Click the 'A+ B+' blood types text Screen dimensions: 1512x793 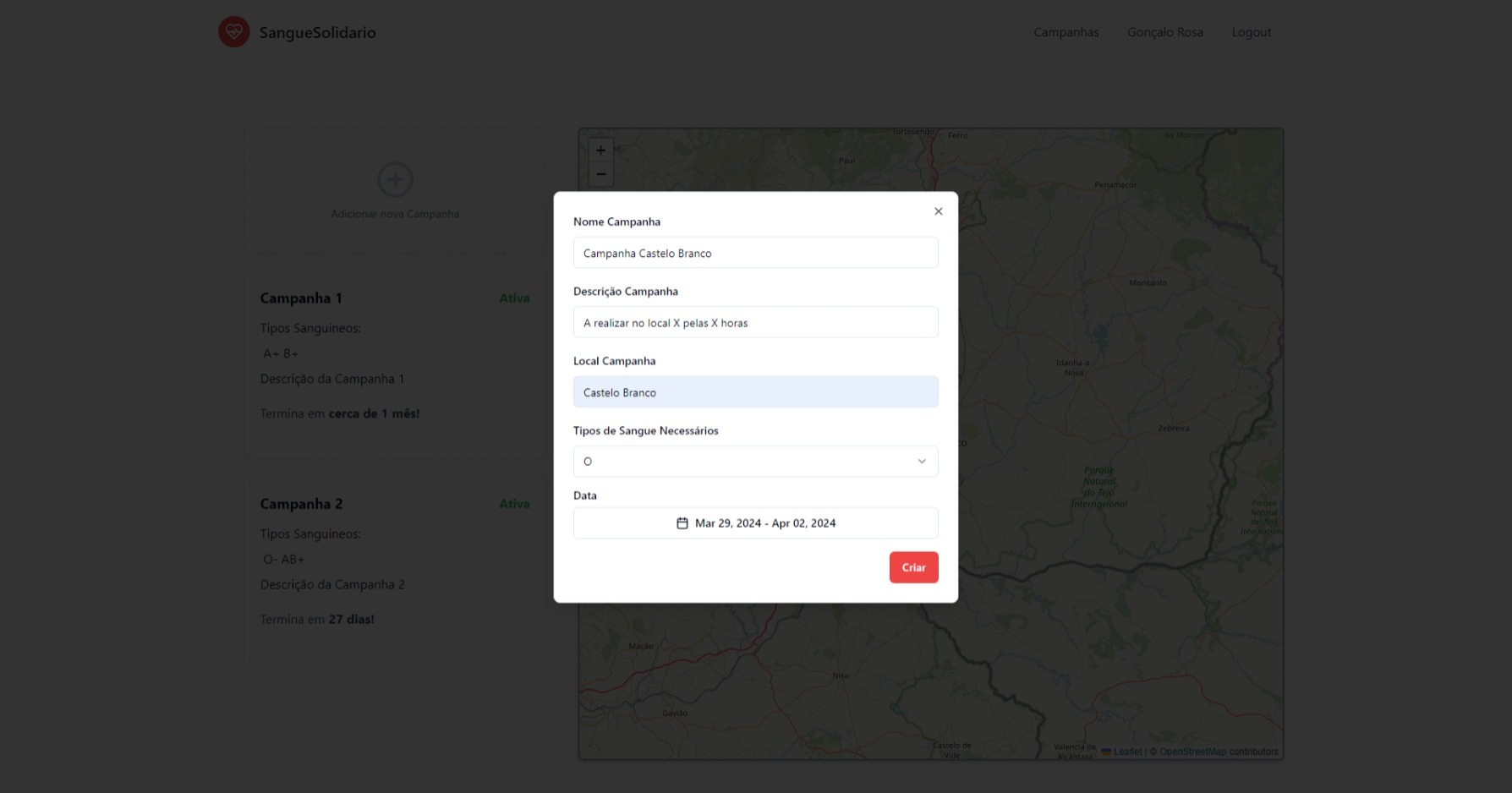coord(281,353)
